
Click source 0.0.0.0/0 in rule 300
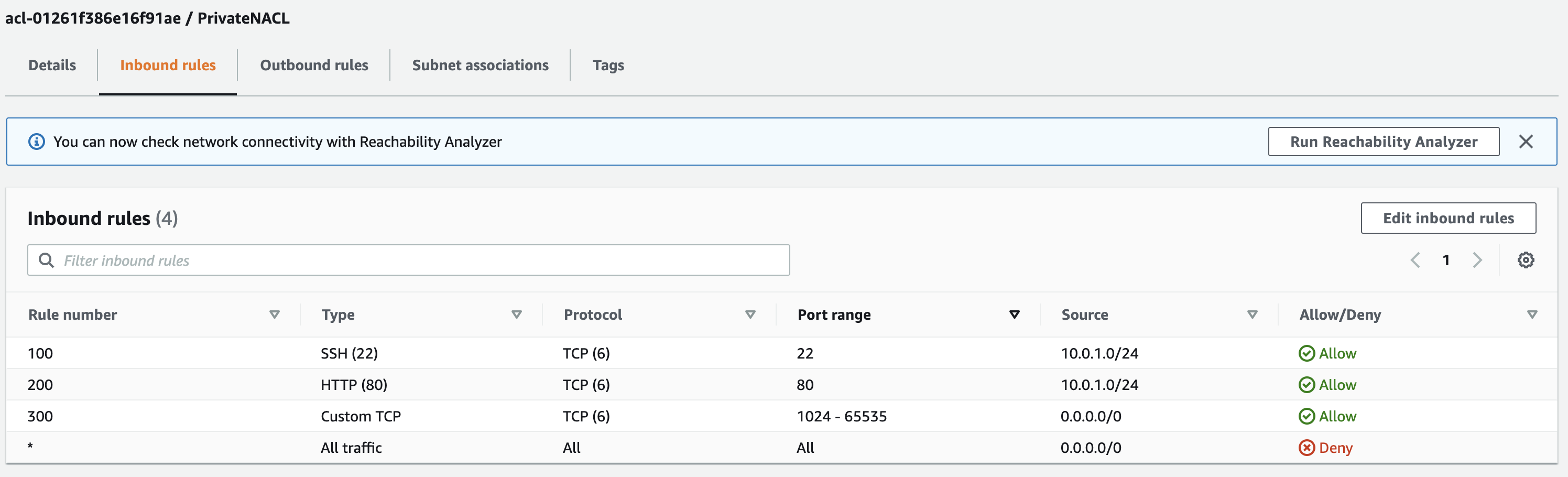tap(1091, 416)
